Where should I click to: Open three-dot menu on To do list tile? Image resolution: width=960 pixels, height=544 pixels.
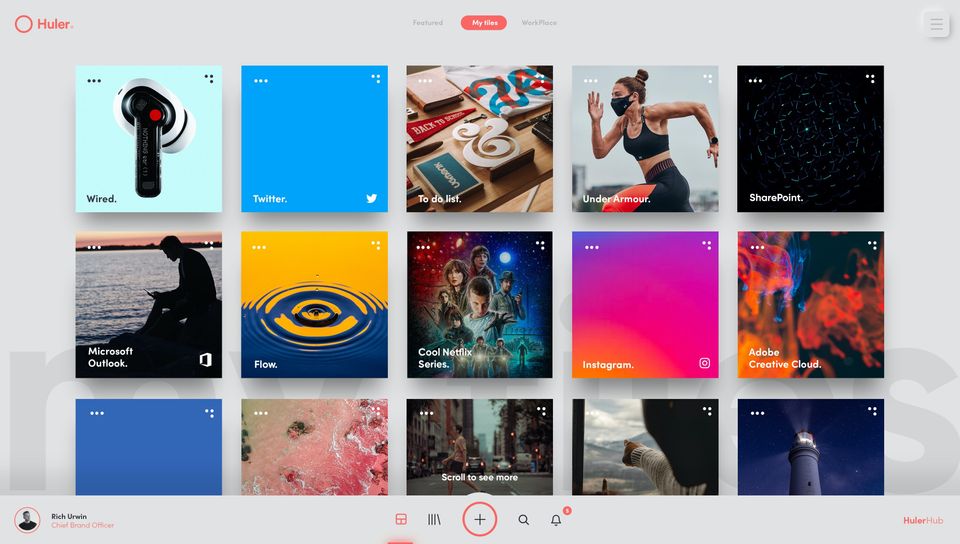425,81
